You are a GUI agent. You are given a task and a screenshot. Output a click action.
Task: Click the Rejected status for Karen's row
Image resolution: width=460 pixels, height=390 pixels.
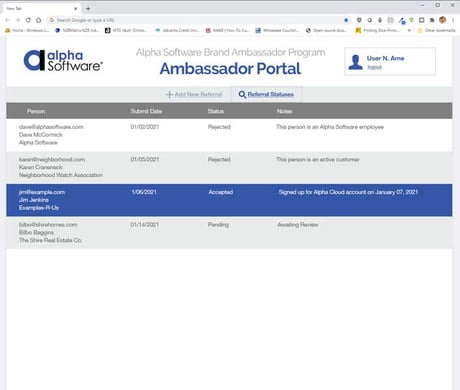coord(219,160)
